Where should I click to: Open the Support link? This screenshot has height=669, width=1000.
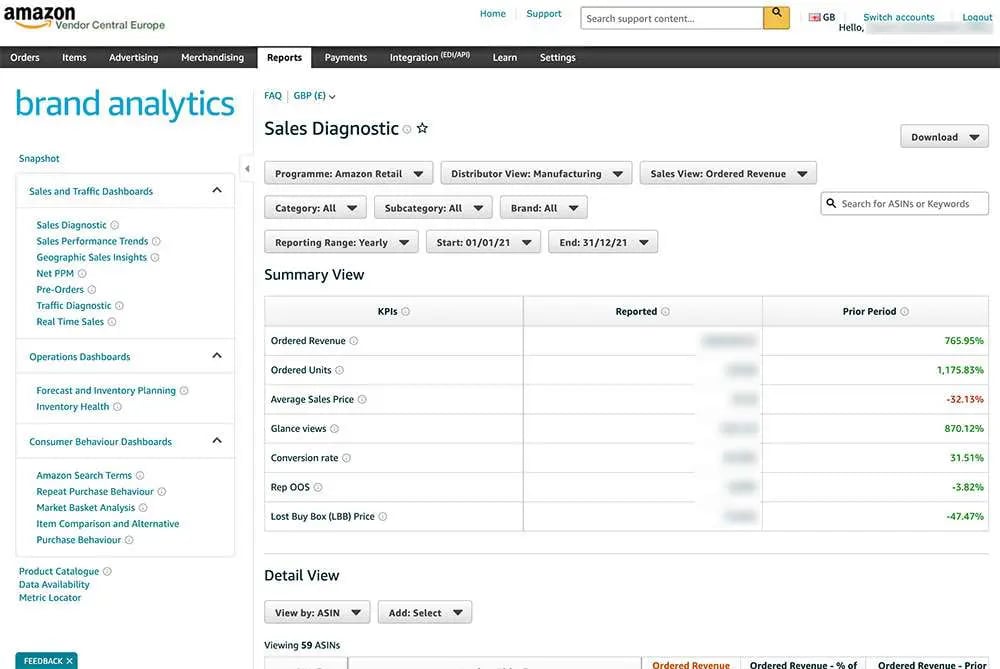pyautogui.click(x=544, y=13)
